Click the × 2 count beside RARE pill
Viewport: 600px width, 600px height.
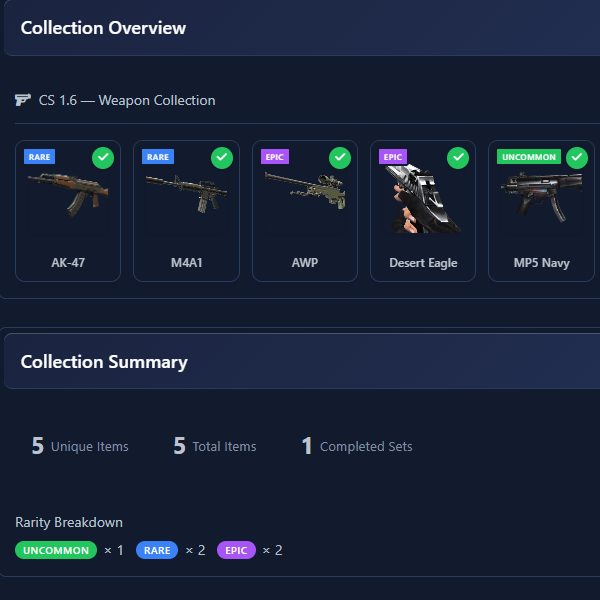[x=195, y=550]
